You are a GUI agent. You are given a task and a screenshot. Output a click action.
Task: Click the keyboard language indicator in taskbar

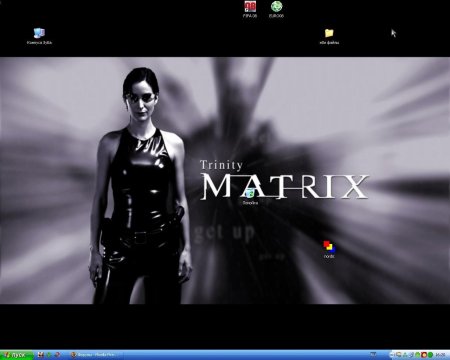tap(373, 355)
